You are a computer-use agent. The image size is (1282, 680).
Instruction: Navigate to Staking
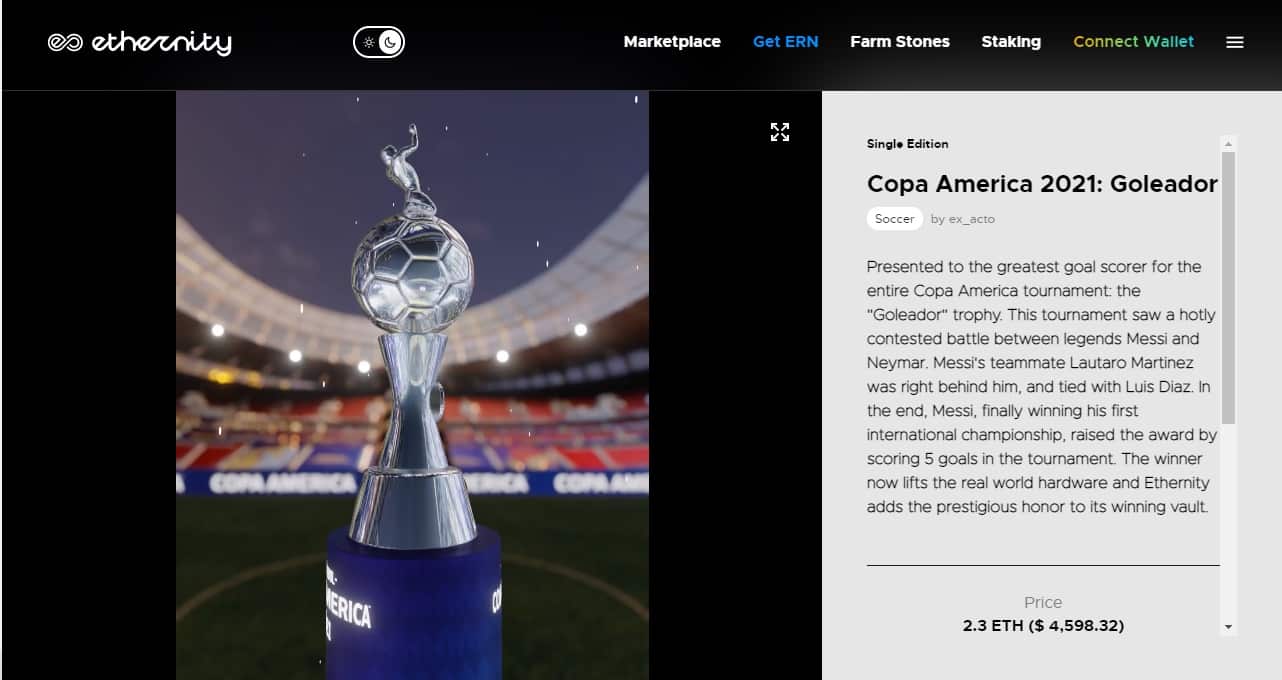point(1011,42)
